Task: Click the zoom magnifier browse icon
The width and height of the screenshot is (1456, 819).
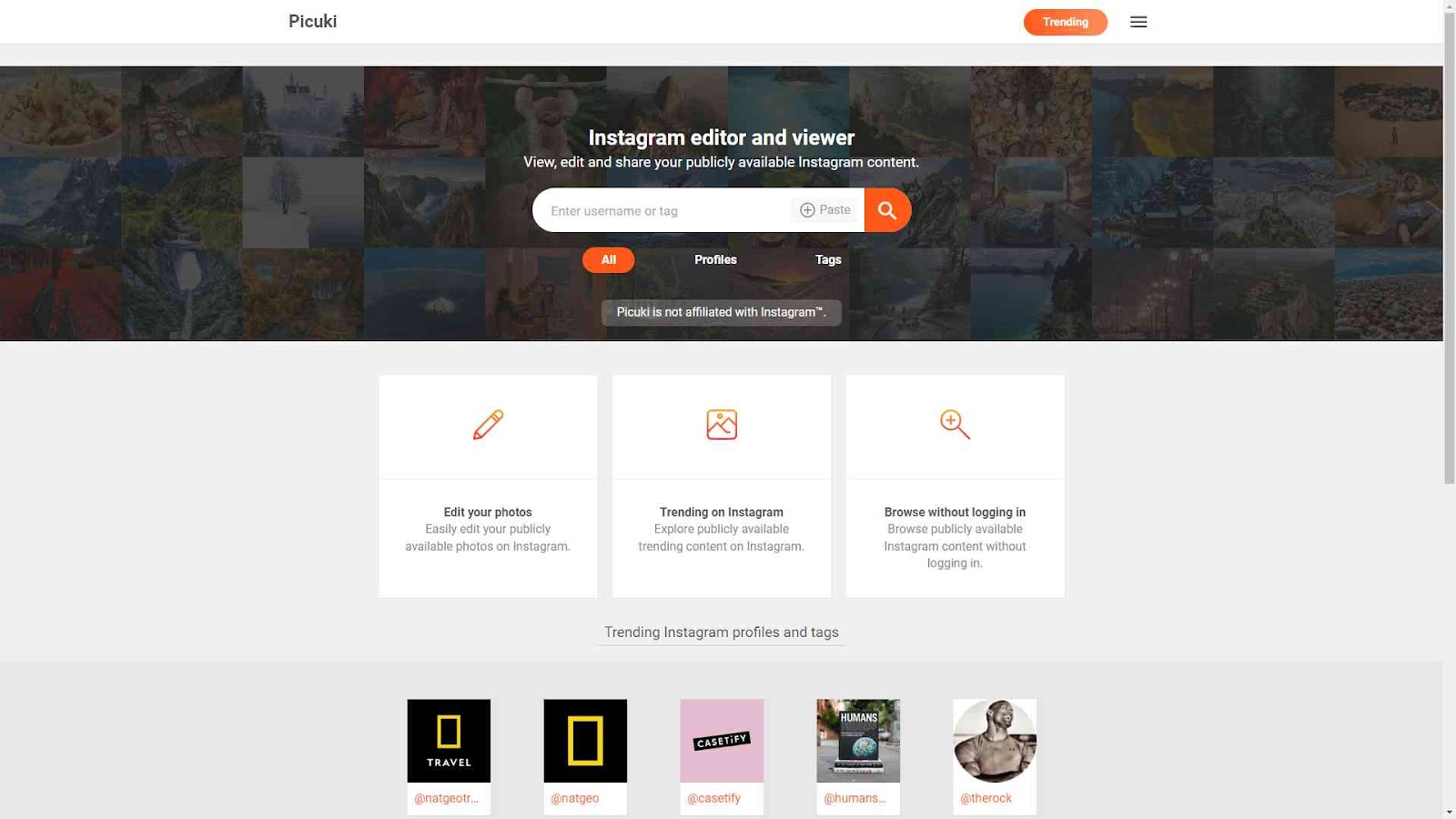Action: (x=955, y=425)
